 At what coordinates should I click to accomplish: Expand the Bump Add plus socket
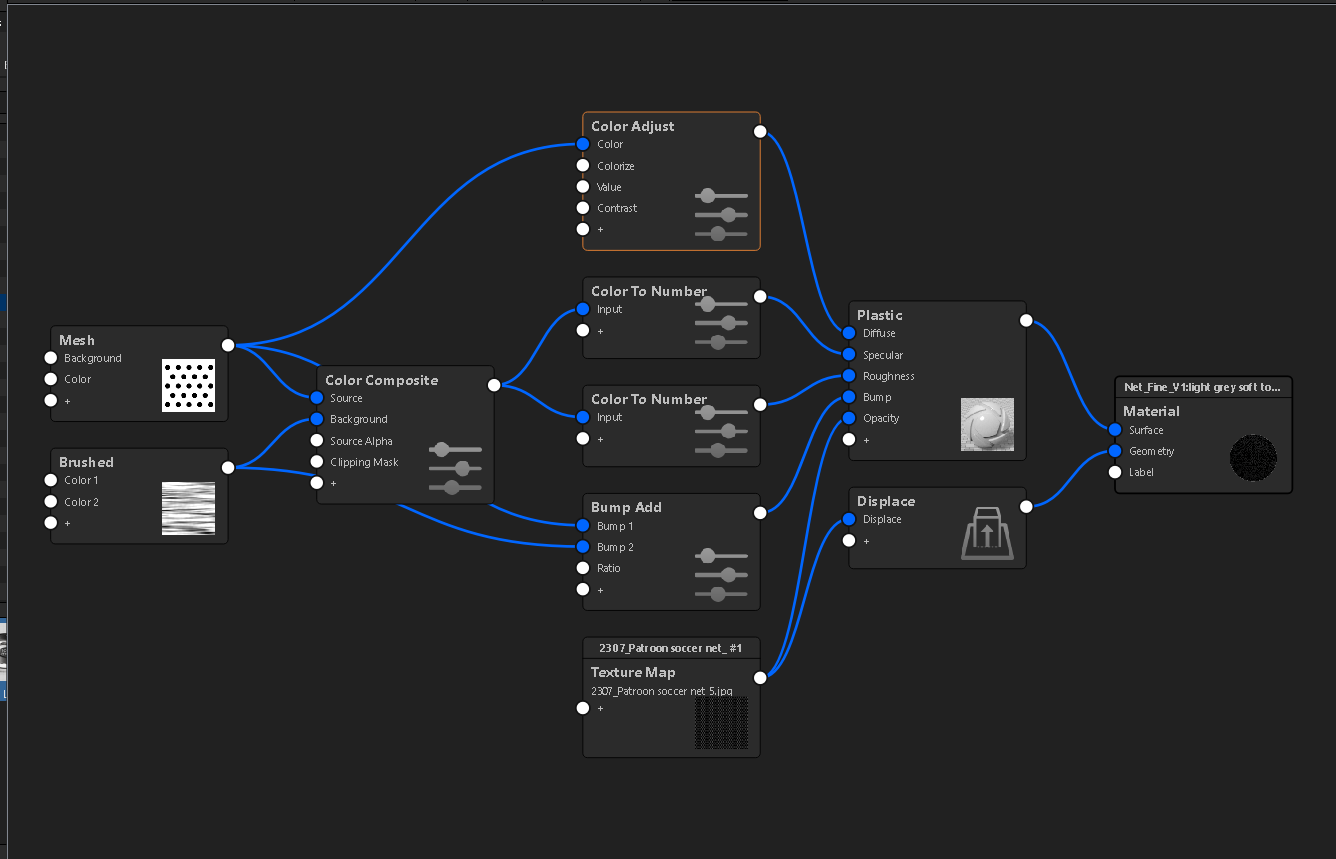[583, 590]
